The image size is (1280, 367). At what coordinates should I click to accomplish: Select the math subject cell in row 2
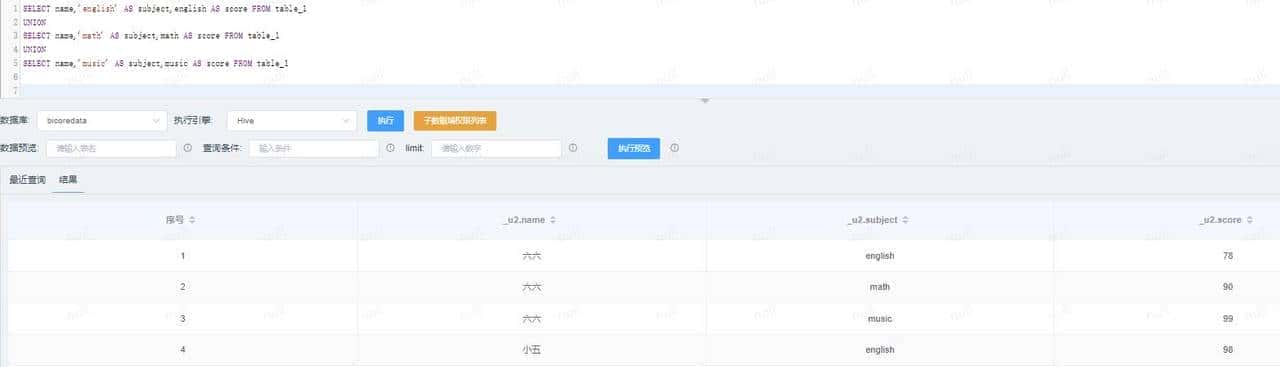(x=880, y=287)
